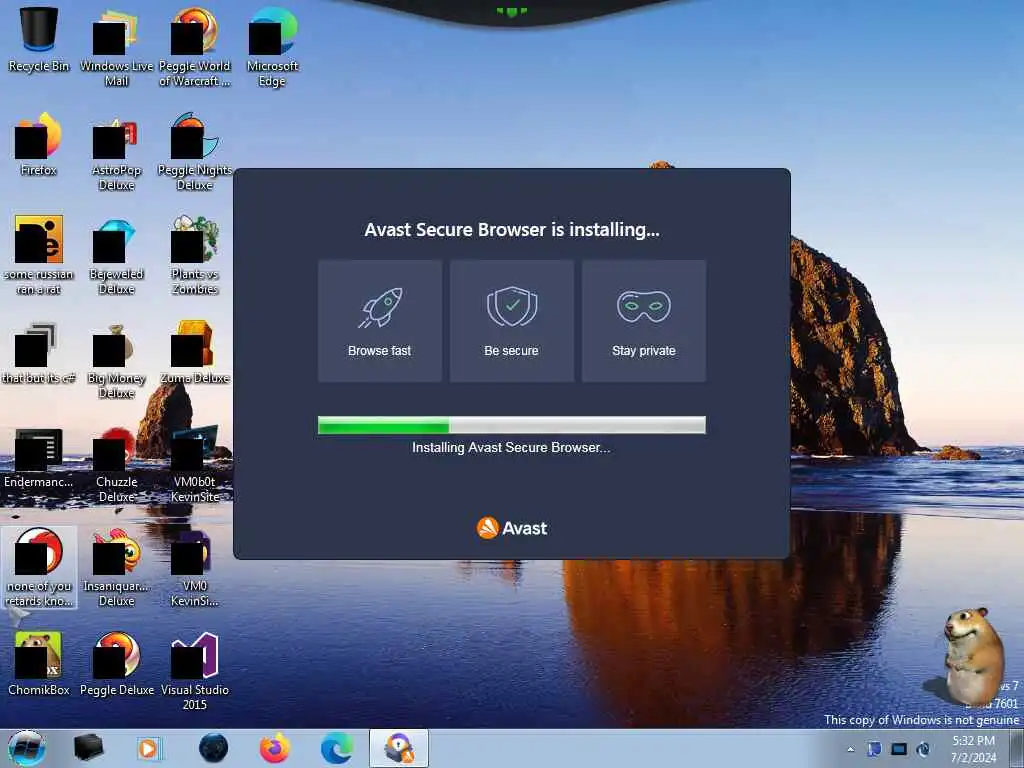Click the Action Center flag tray icon
The height and width of the screenshot is (768, 1024).
(874, 749)
